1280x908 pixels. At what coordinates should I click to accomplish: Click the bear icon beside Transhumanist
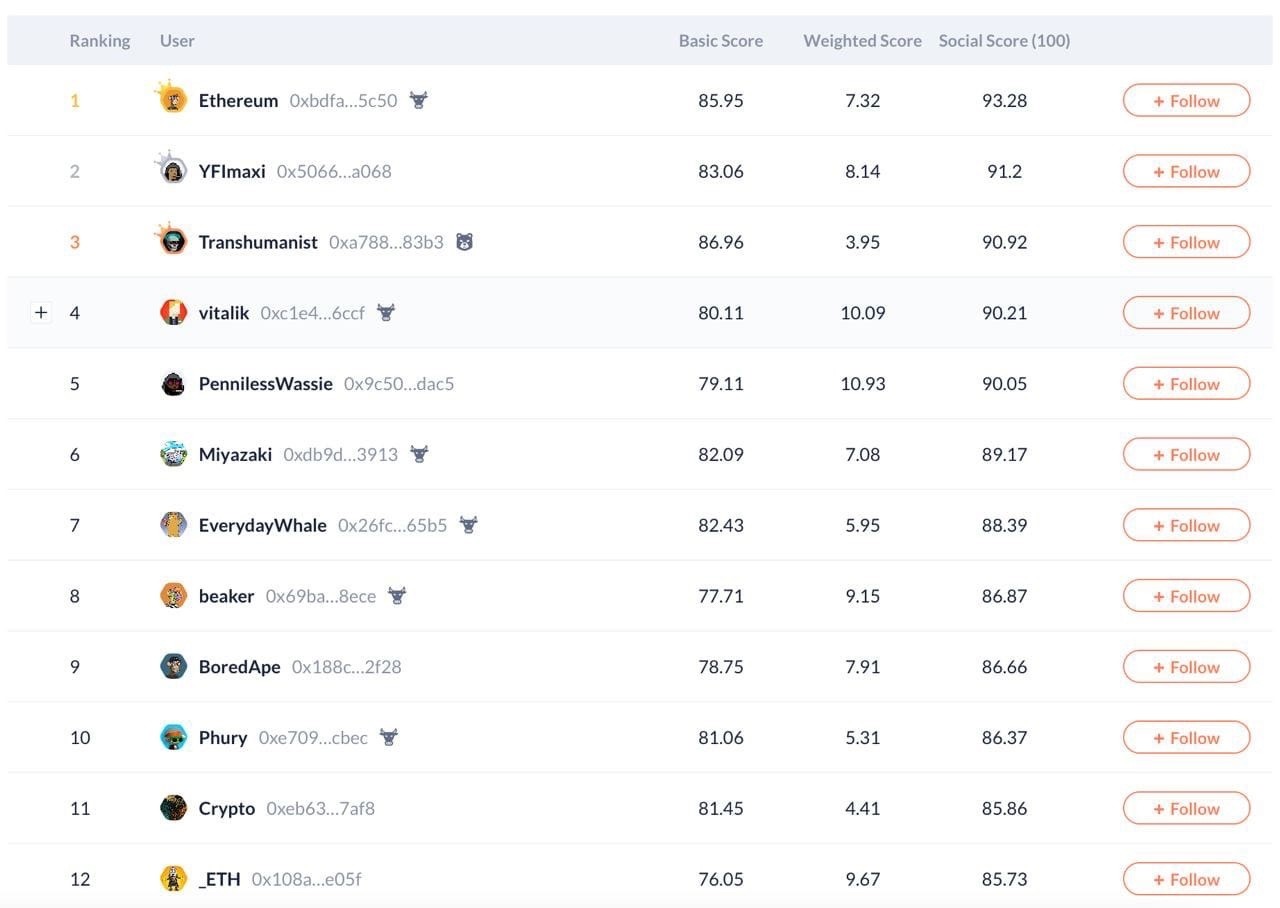click(464, 242)
